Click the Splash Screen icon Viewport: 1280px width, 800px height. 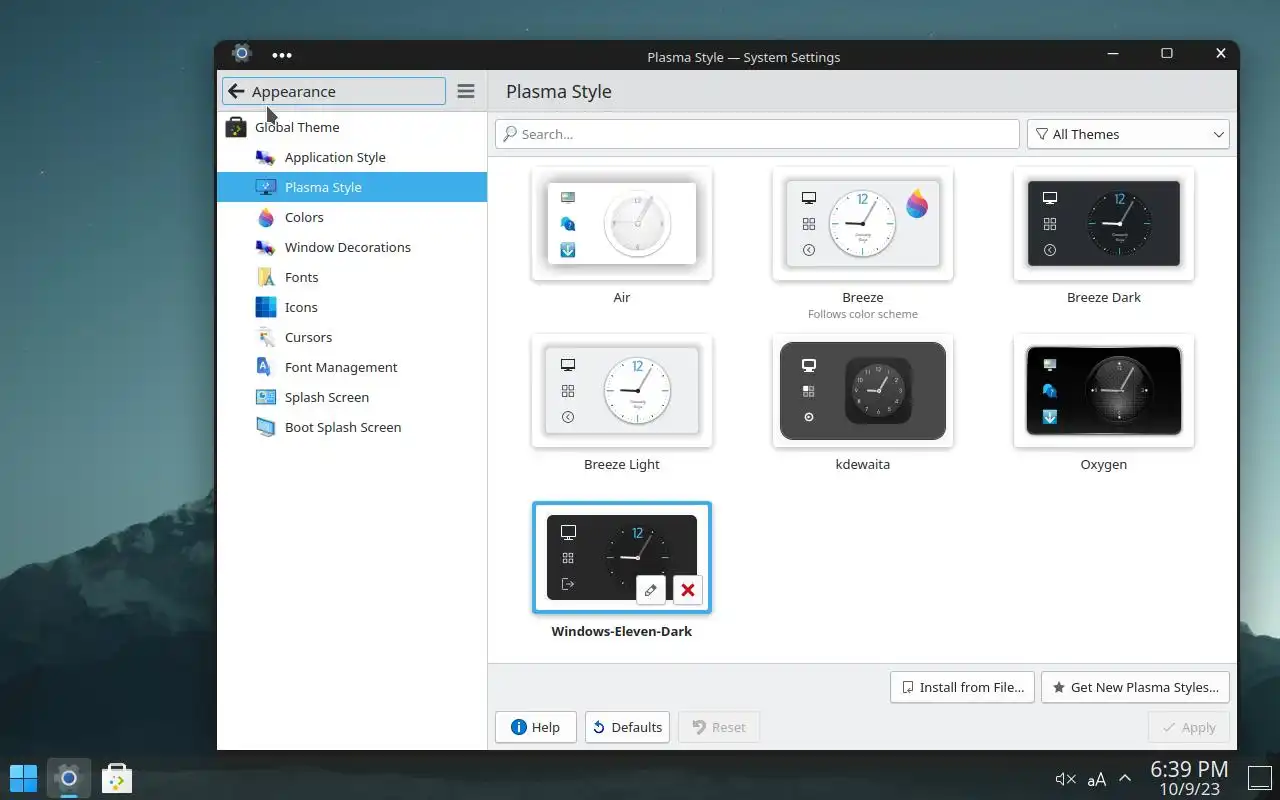265,397
